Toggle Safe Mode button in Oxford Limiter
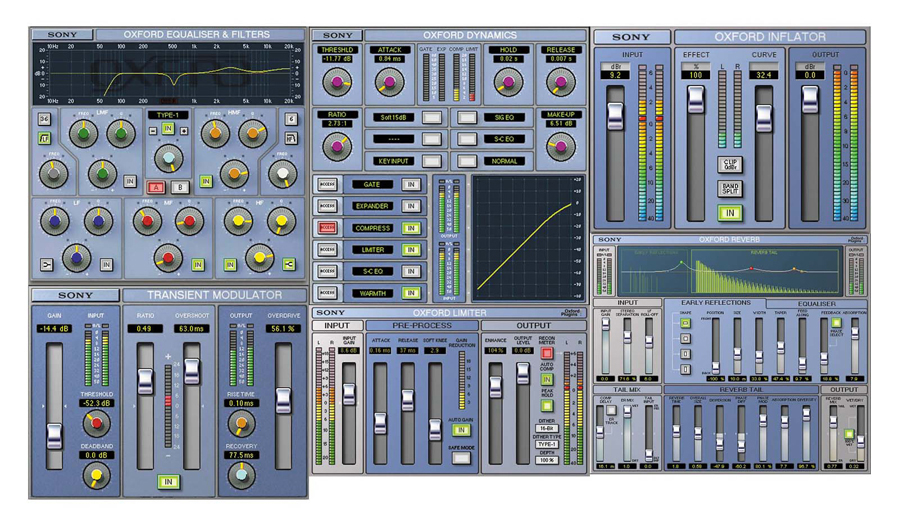 click(461, 458)
